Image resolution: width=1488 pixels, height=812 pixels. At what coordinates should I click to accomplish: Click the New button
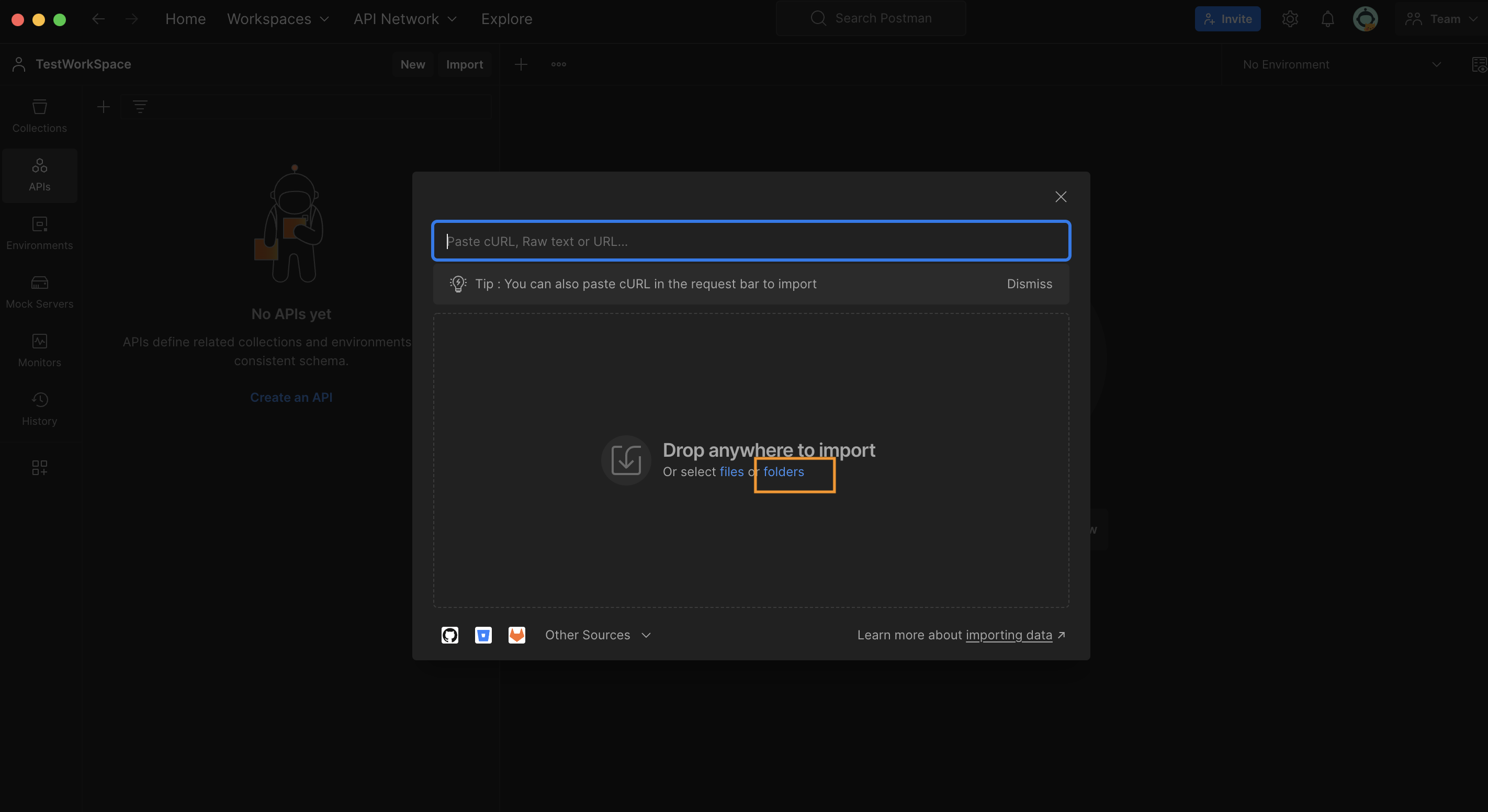coord(412,64)
